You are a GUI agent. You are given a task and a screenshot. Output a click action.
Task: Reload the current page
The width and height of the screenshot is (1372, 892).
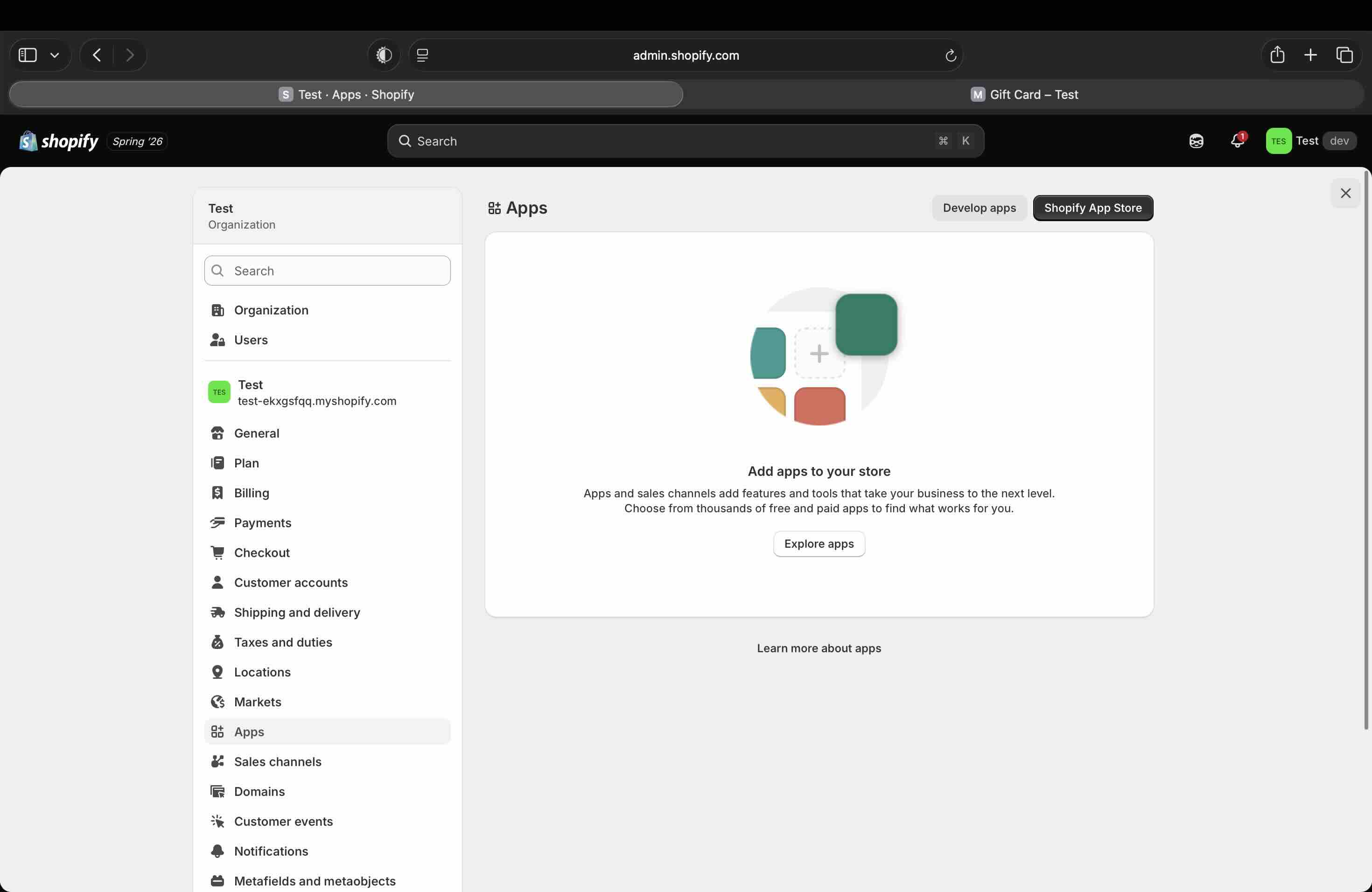951,56
